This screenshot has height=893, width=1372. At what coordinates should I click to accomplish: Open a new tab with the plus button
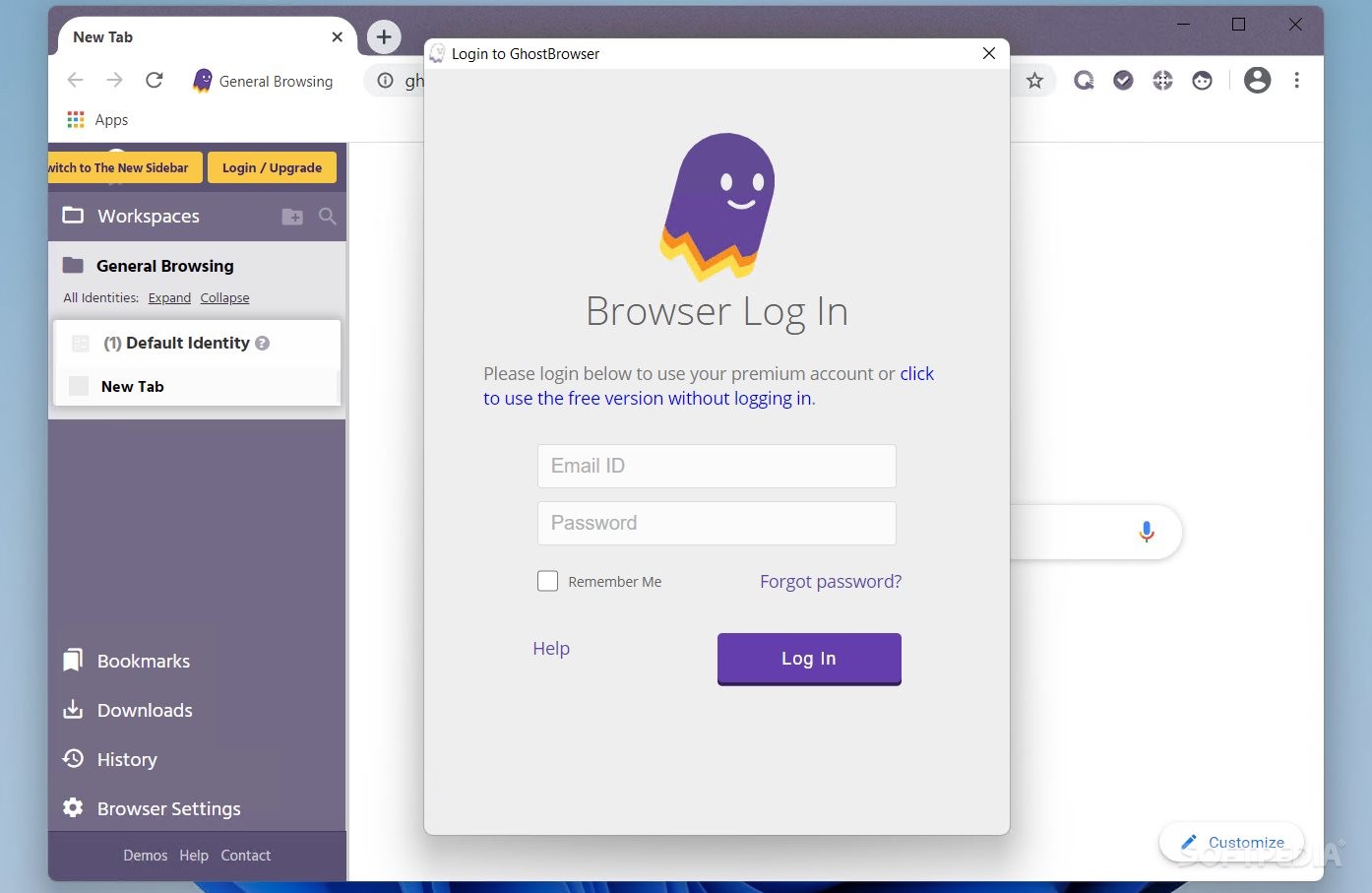click(x=384, y=37)
